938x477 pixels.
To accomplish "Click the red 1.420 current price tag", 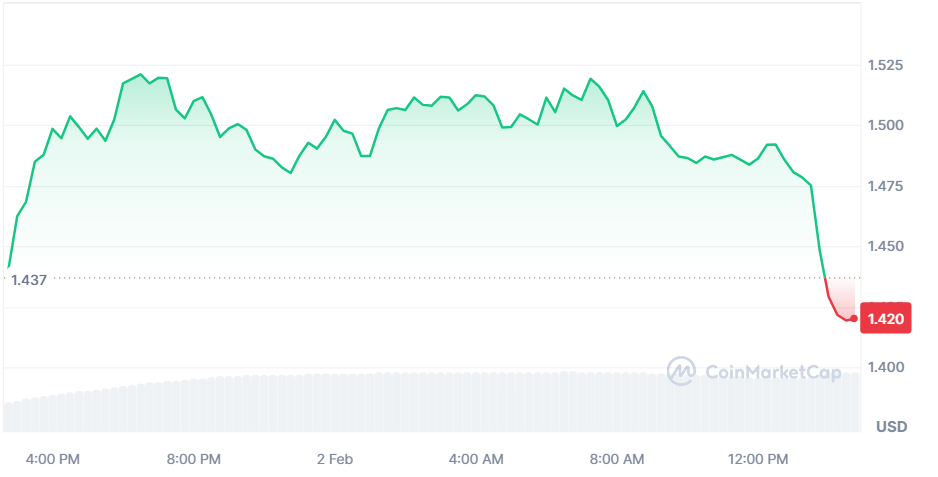I will pyautogui.click(x=886, y=318).
